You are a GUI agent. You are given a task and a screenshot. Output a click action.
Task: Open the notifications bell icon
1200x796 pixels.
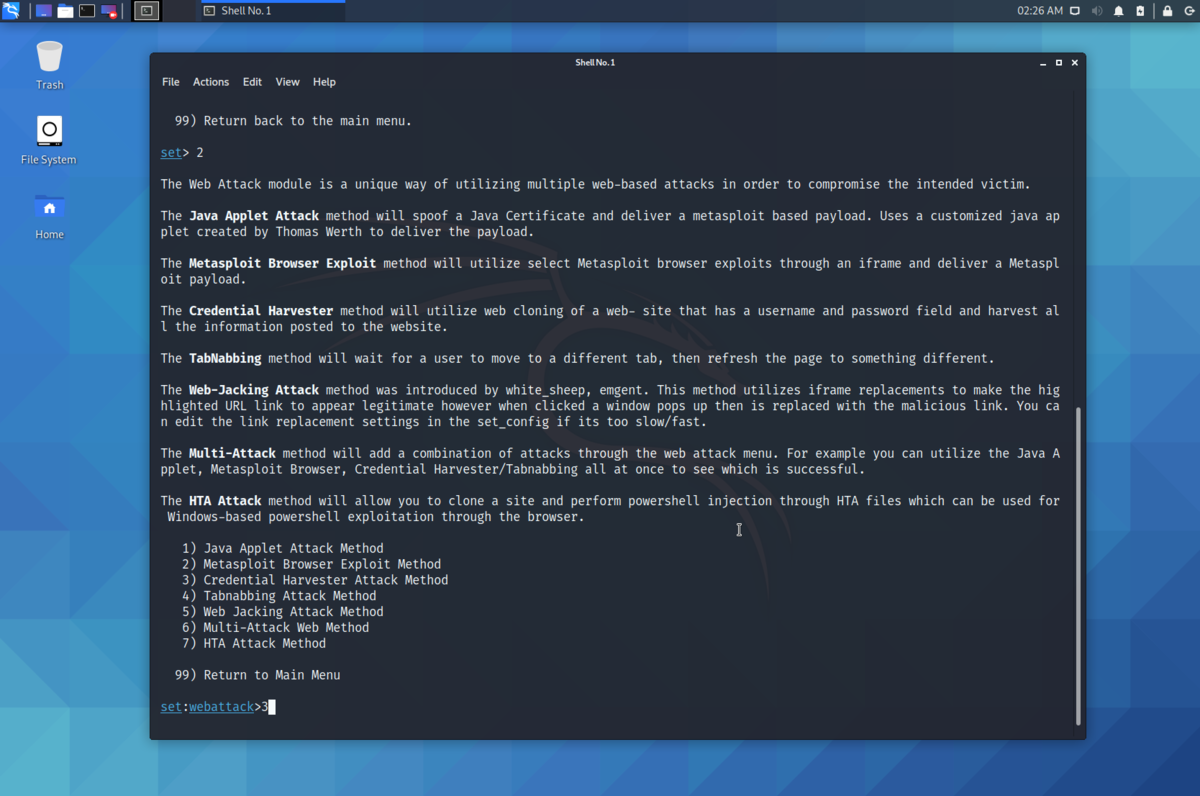tap(1119, 11)
